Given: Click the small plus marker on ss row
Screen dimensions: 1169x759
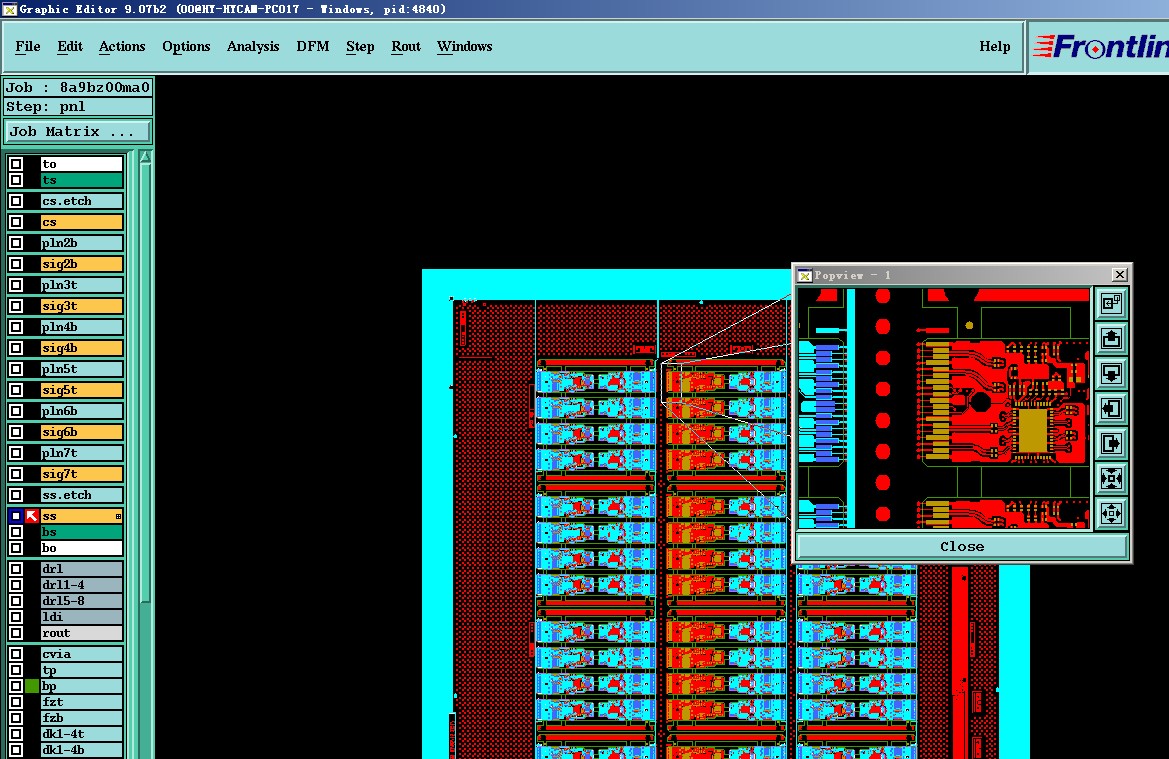Looking at the screenshot, I should (x=118, y=516).
